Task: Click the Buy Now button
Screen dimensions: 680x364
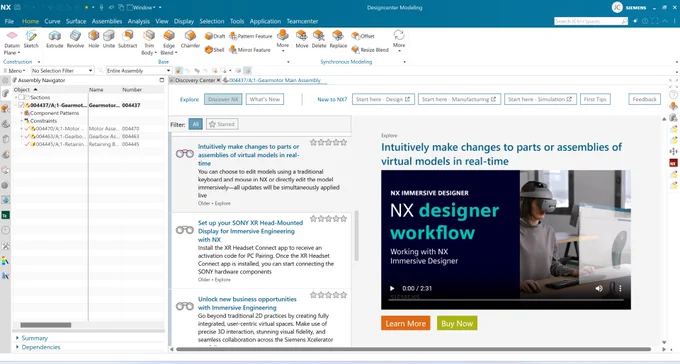Action: [457, 323]
